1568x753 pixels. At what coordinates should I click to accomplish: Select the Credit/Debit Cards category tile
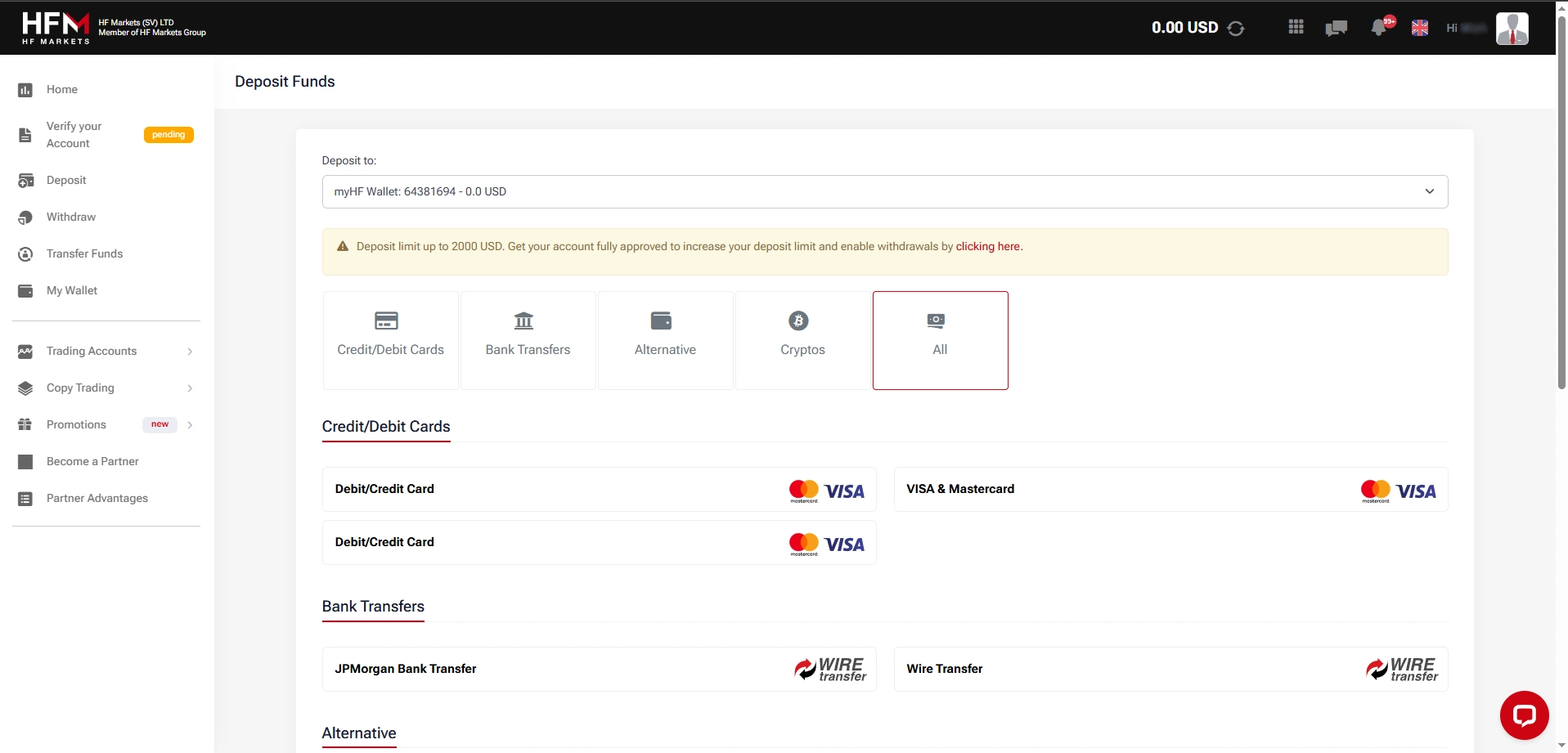coord(390,340)
